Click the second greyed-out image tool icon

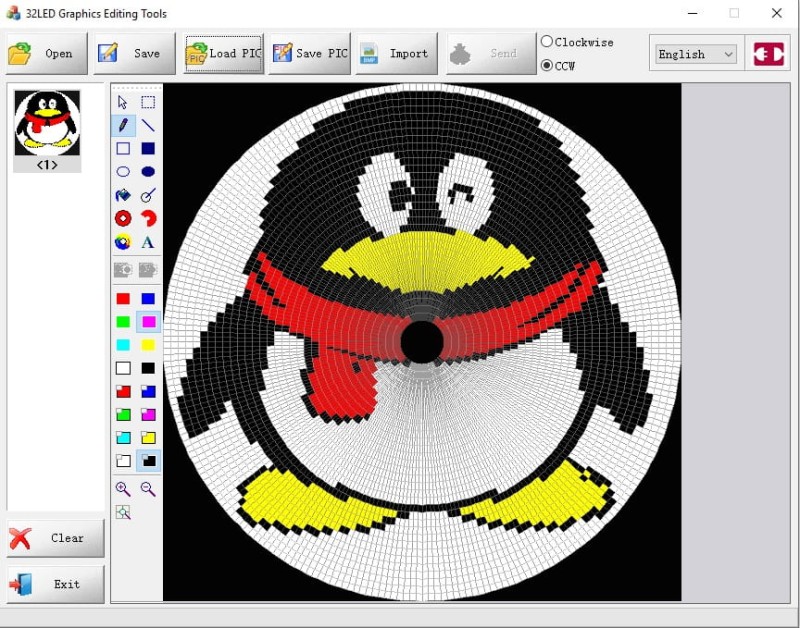point(148,269)
